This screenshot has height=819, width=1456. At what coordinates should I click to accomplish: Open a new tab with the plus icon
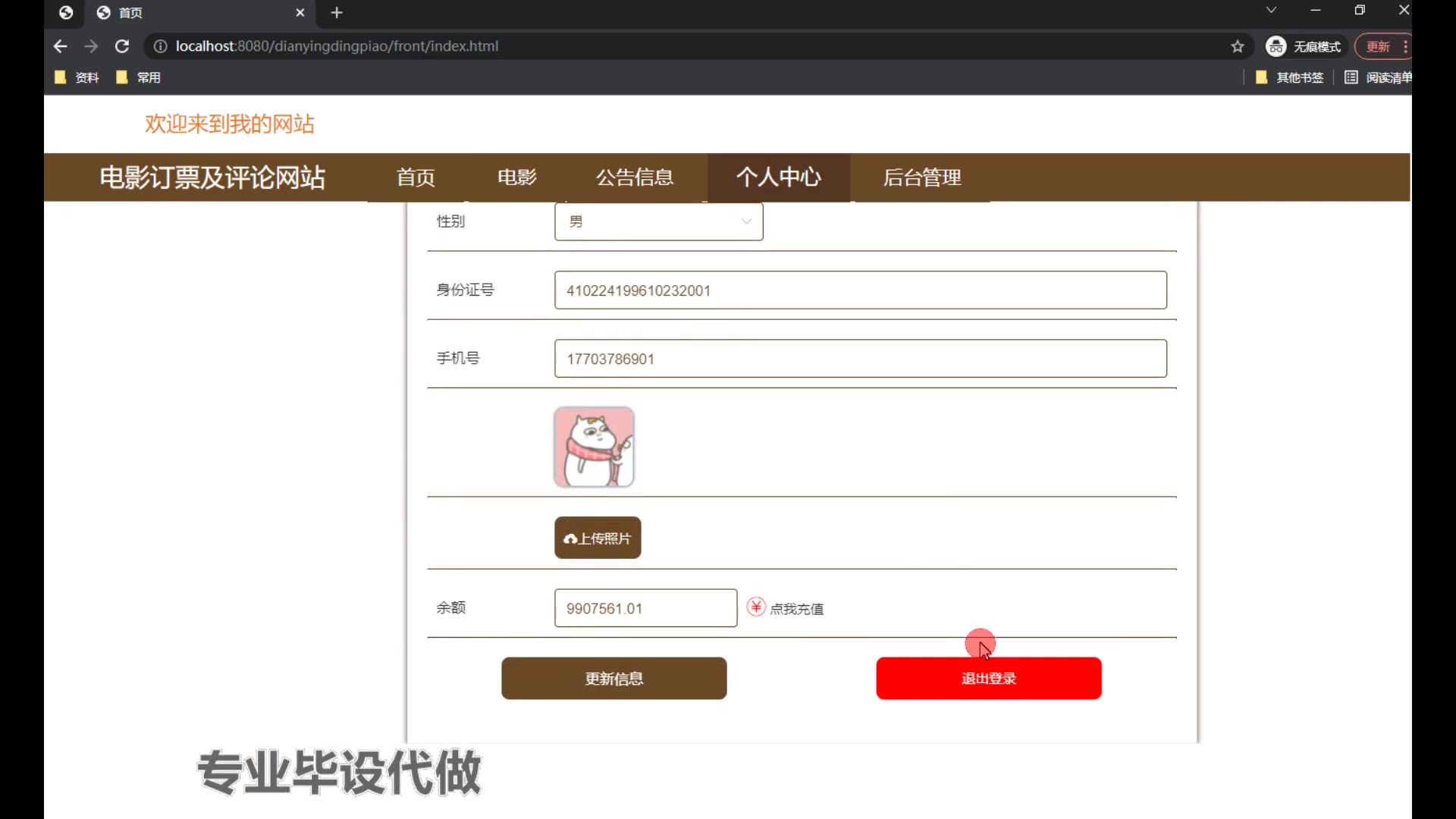[x=337, y=13]
